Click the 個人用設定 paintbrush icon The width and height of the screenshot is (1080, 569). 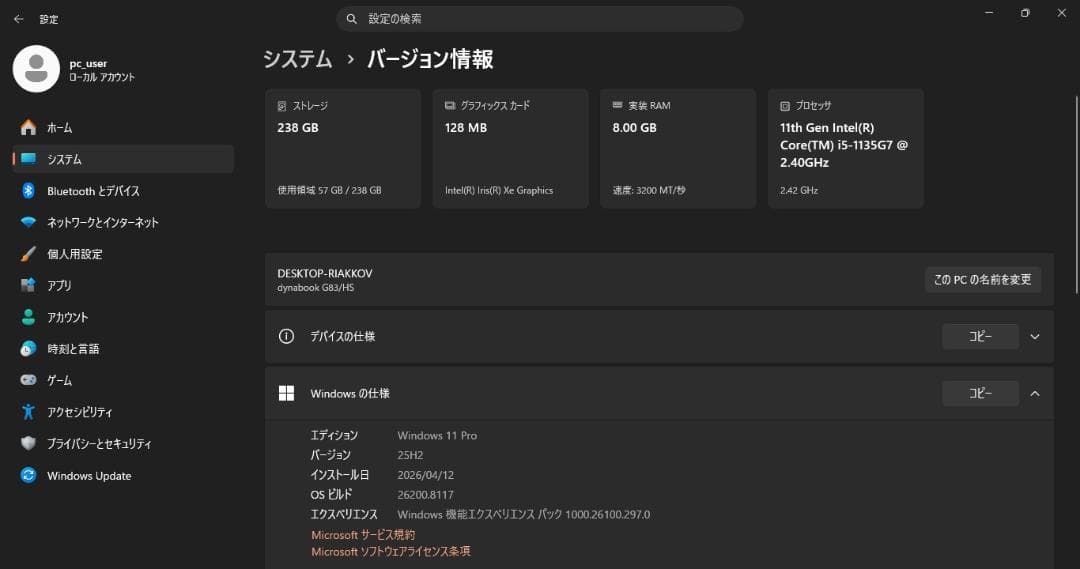point(28,254)
